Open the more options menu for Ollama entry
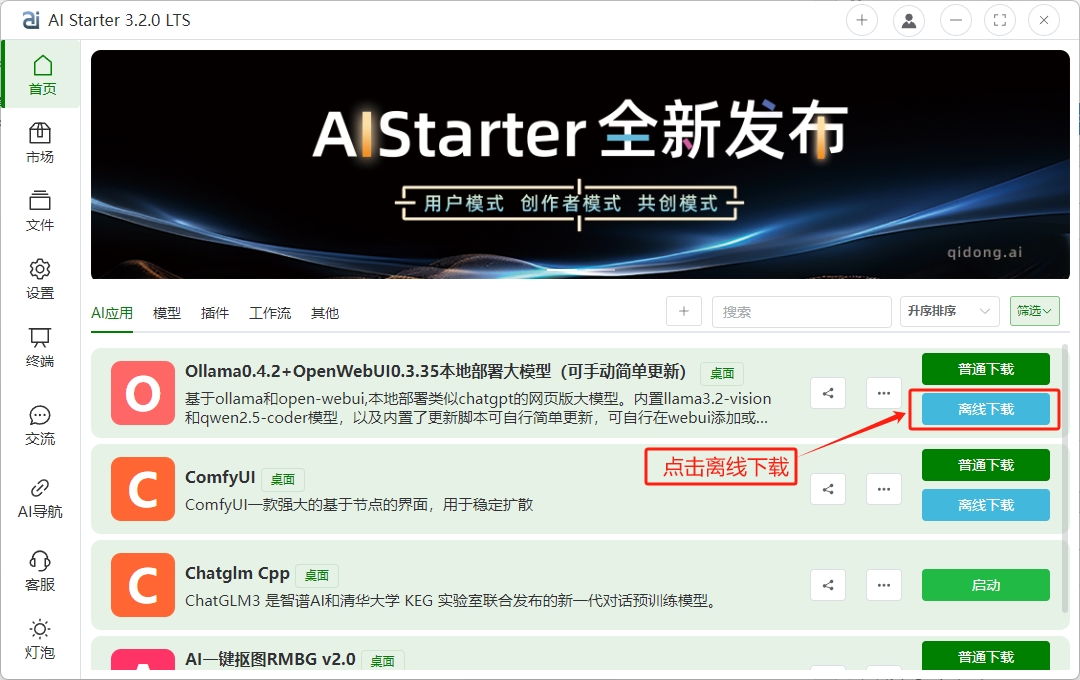This screenshot has height=680, width=1080. [x=883, y=393]
